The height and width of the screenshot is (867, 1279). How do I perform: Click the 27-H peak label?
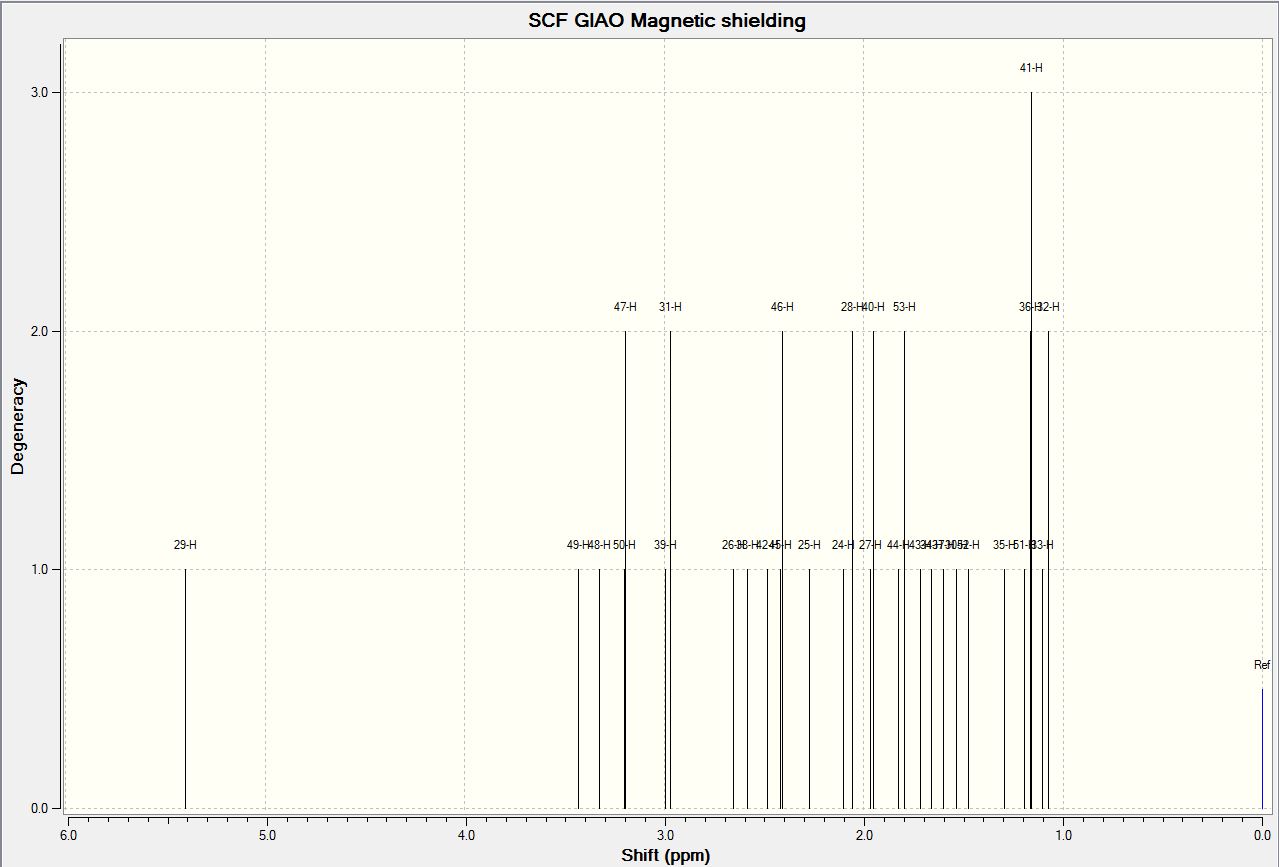click(870, 545)
